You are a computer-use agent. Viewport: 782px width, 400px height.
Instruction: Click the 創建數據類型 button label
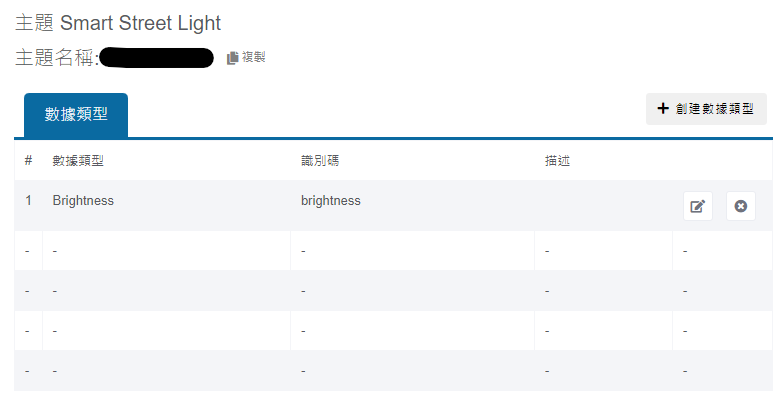pyautogui.click(x=714, y=108)
